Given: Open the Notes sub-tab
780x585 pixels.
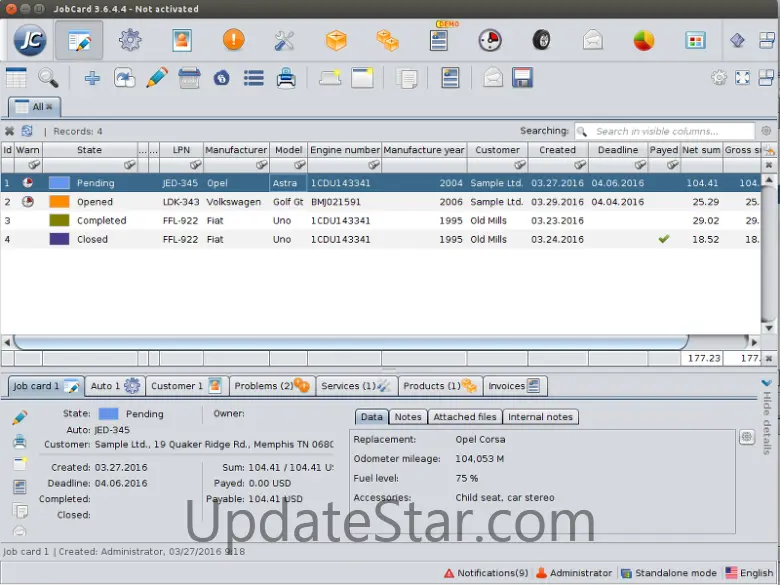Looking at the screenshot, I should coord(408,417).
